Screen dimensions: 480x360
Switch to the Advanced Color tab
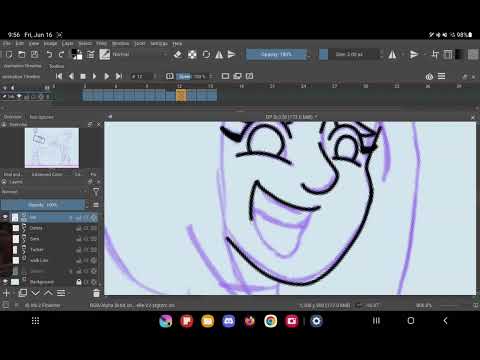47,174
